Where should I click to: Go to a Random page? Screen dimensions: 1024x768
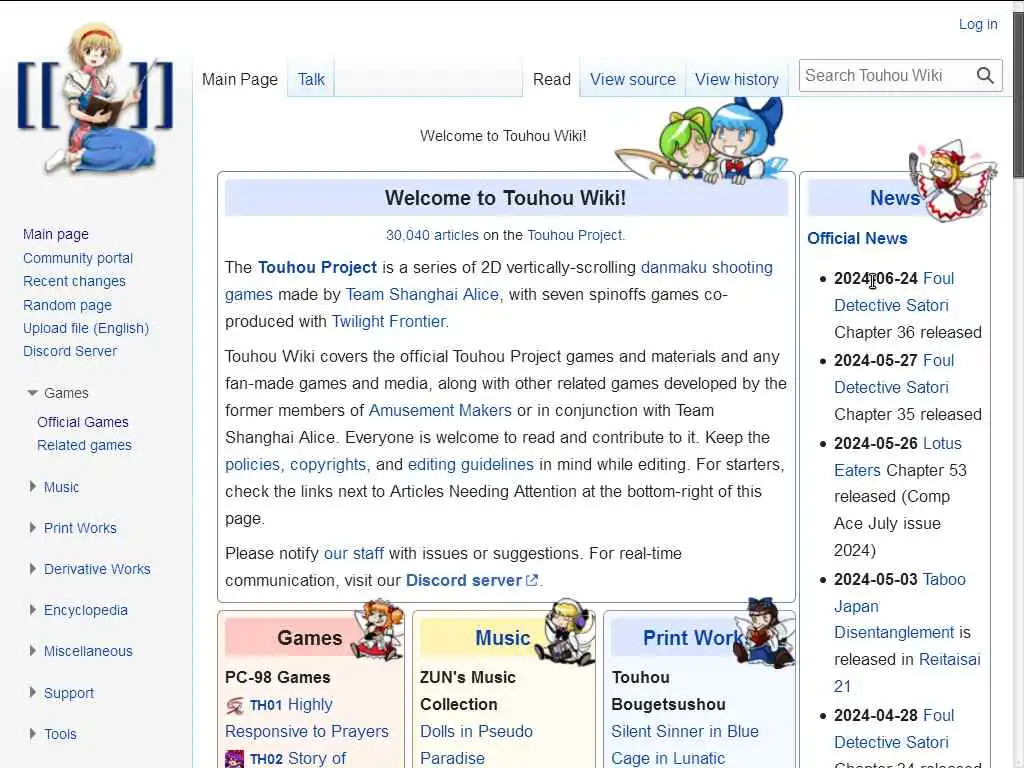[x=67, y=305]
